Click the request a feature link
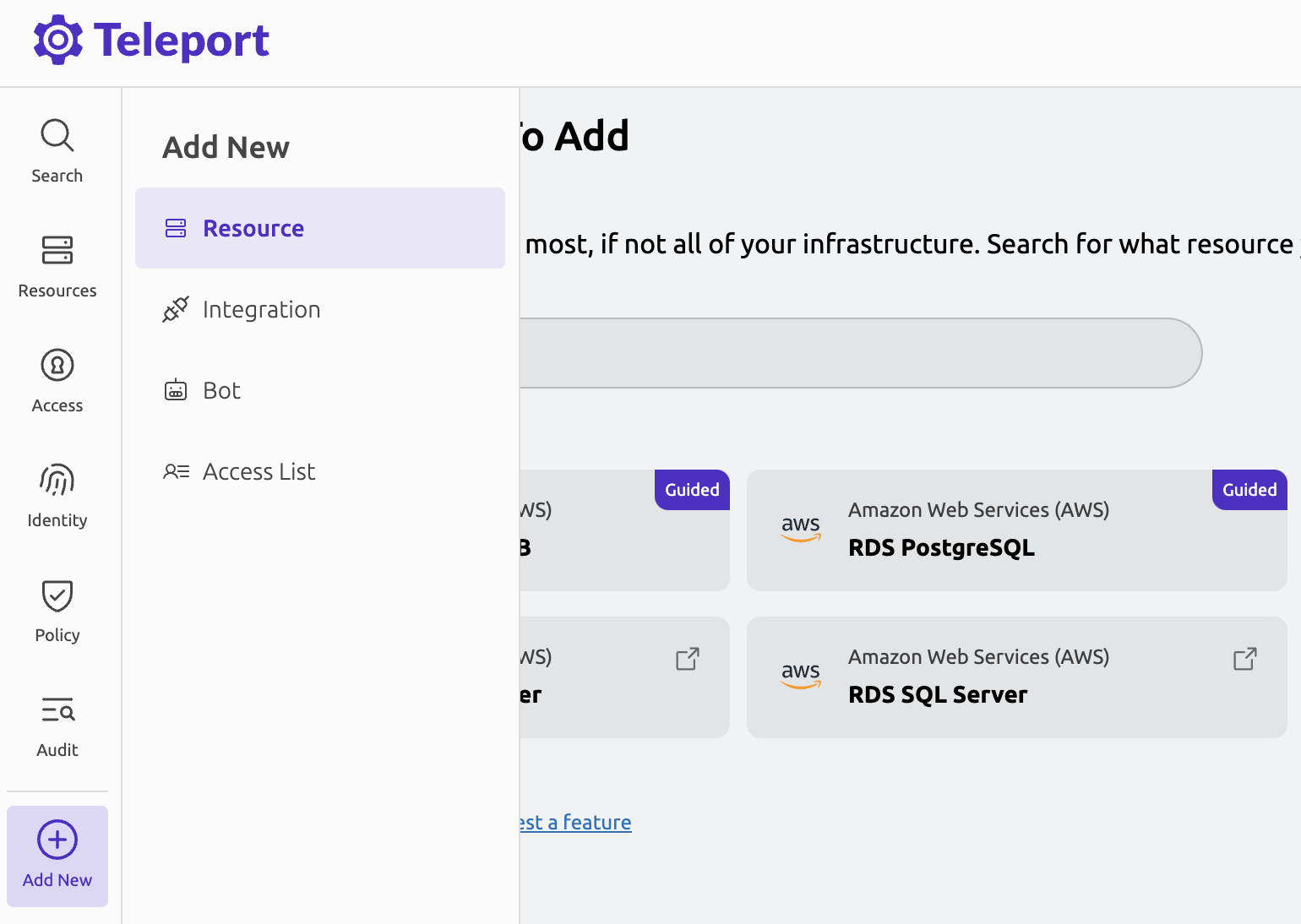1301x924 pixels. [x=574, y=821]
